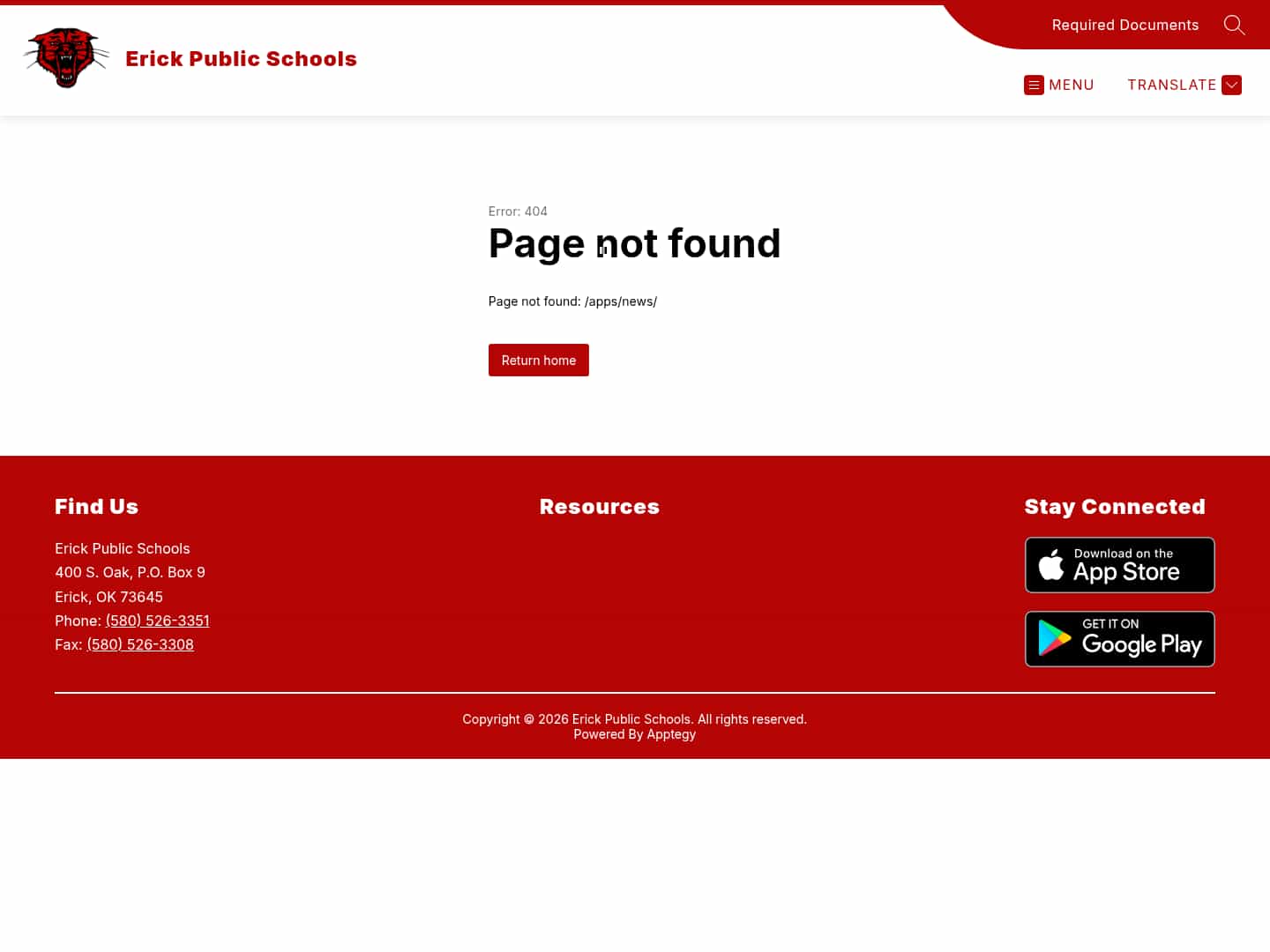The image size is (1270, 952).
Task: Select the Download on the App Store badge
Action: tap(1119, 564)
